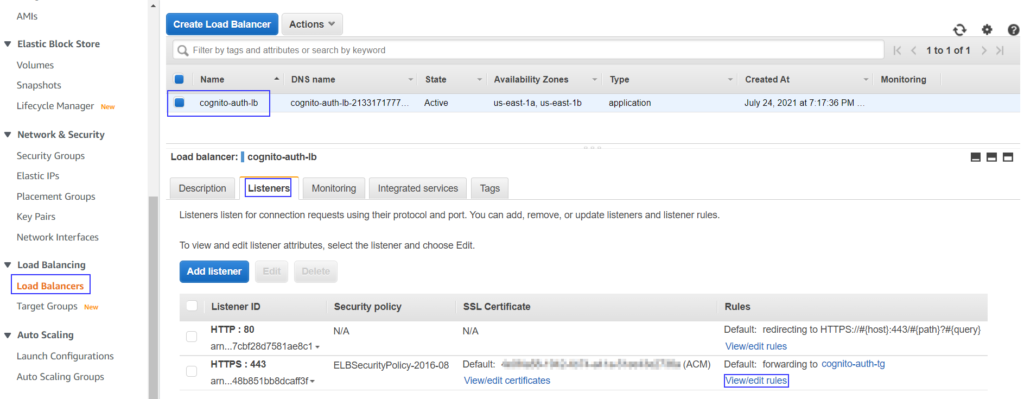Open DNS name column filter arrow

click(411, 80)
